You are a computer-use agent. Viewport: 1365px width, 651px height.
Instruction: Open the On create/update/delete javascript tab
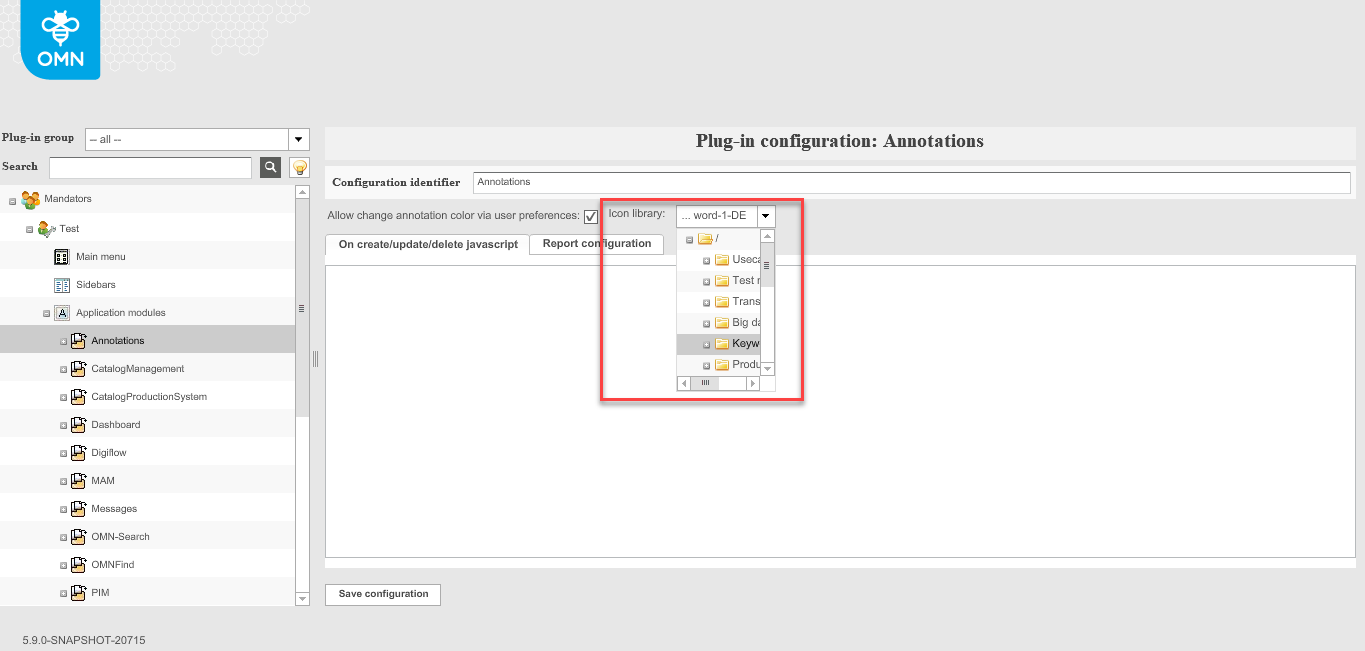tap(427, 244)
